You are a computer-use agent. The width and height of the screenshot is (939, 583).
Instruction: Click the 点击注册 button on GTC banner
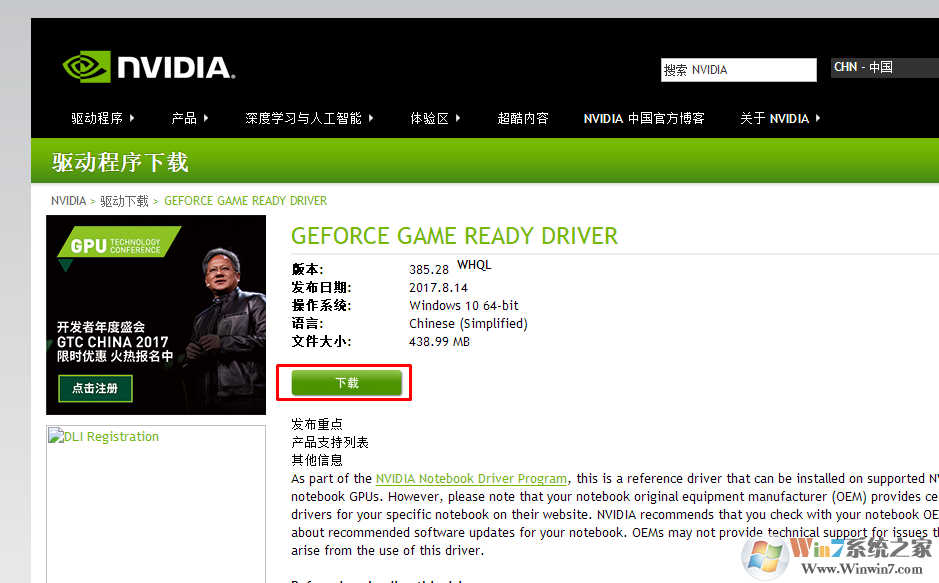tap(95, 388)
